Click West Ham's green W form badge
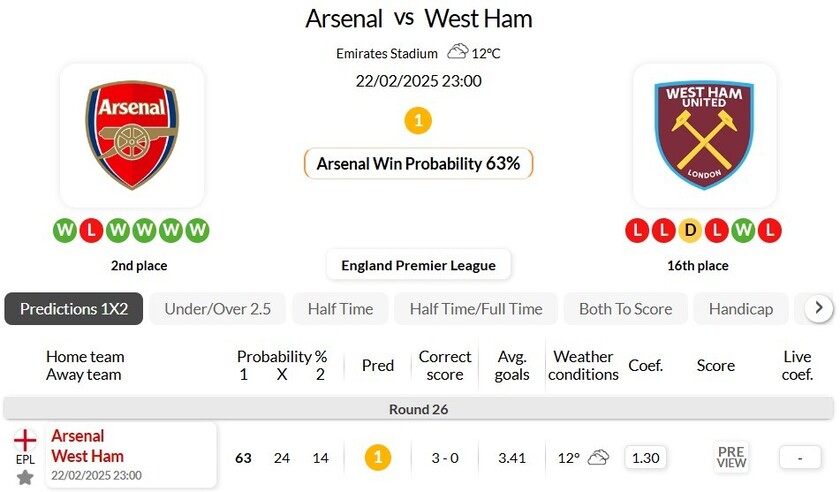Viewport: 840px width, 492px height. click(742, 231)
